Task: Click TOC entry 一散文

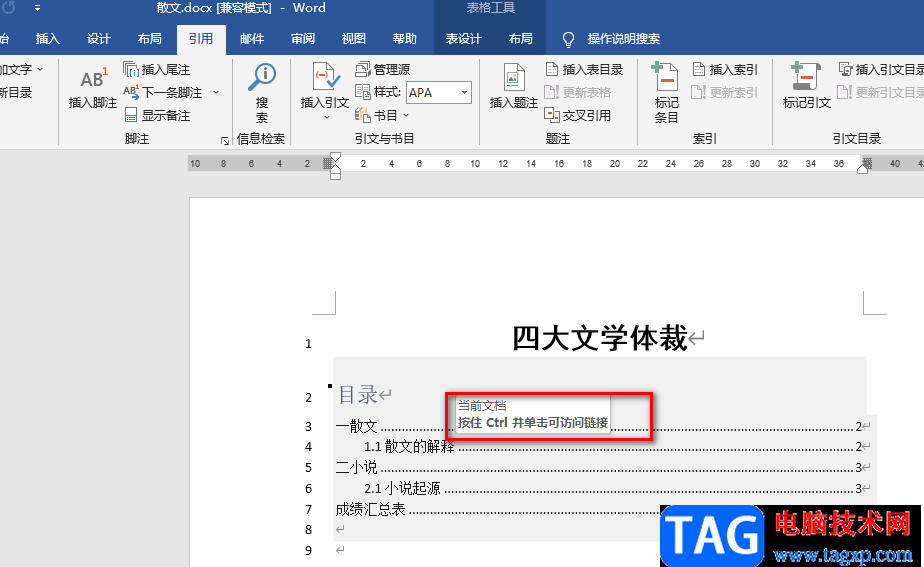Action: tap(356, 426)
